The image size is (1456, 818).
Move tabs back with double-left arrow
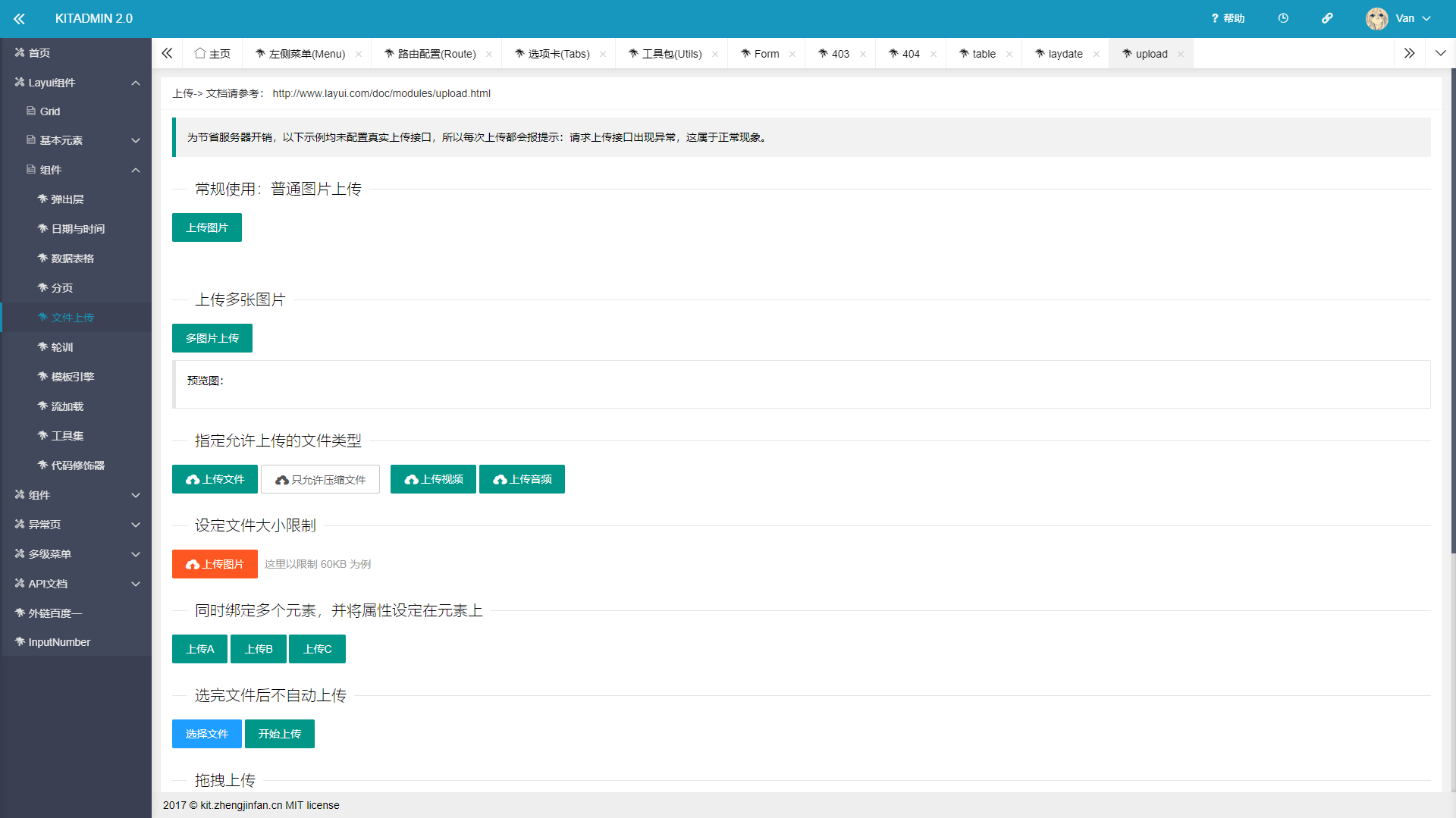coord(167,53)
